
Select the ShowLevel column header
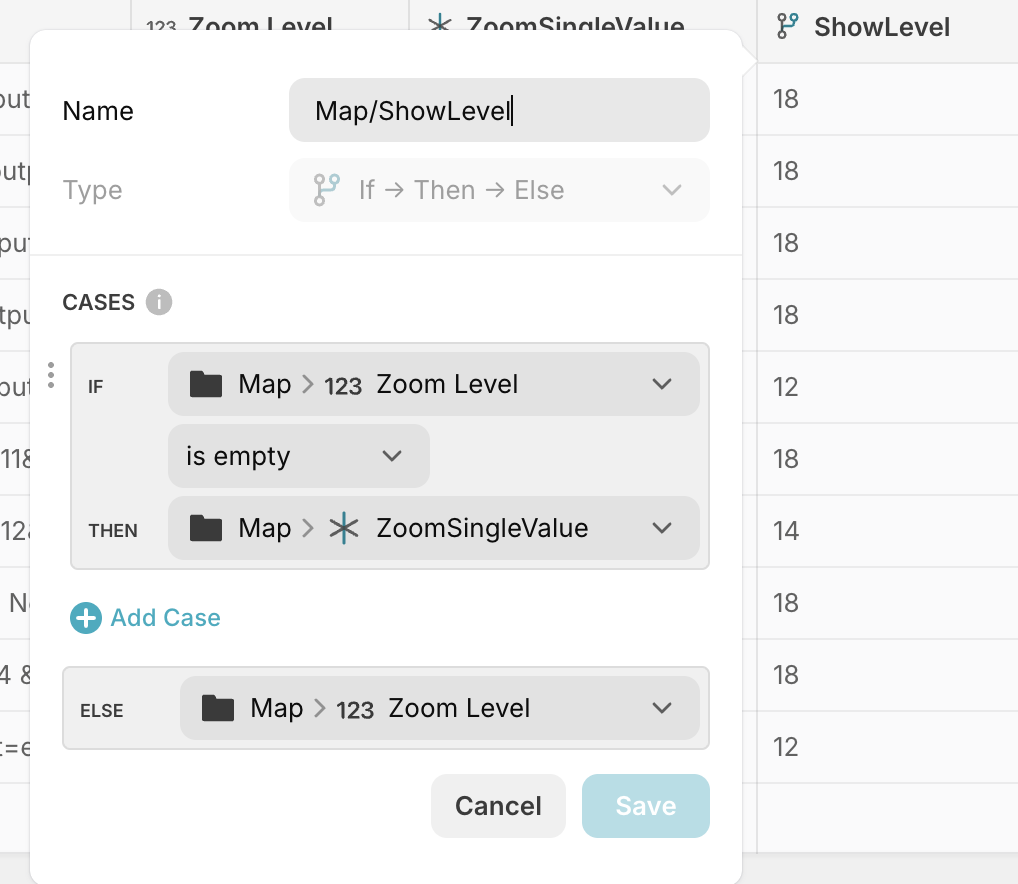point(881,27)
